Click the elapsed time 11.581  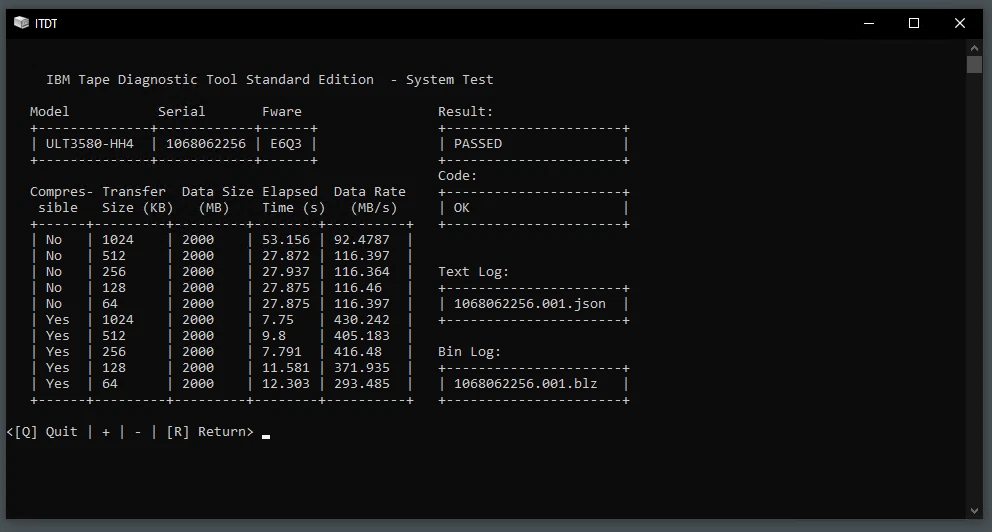(286, 368)
